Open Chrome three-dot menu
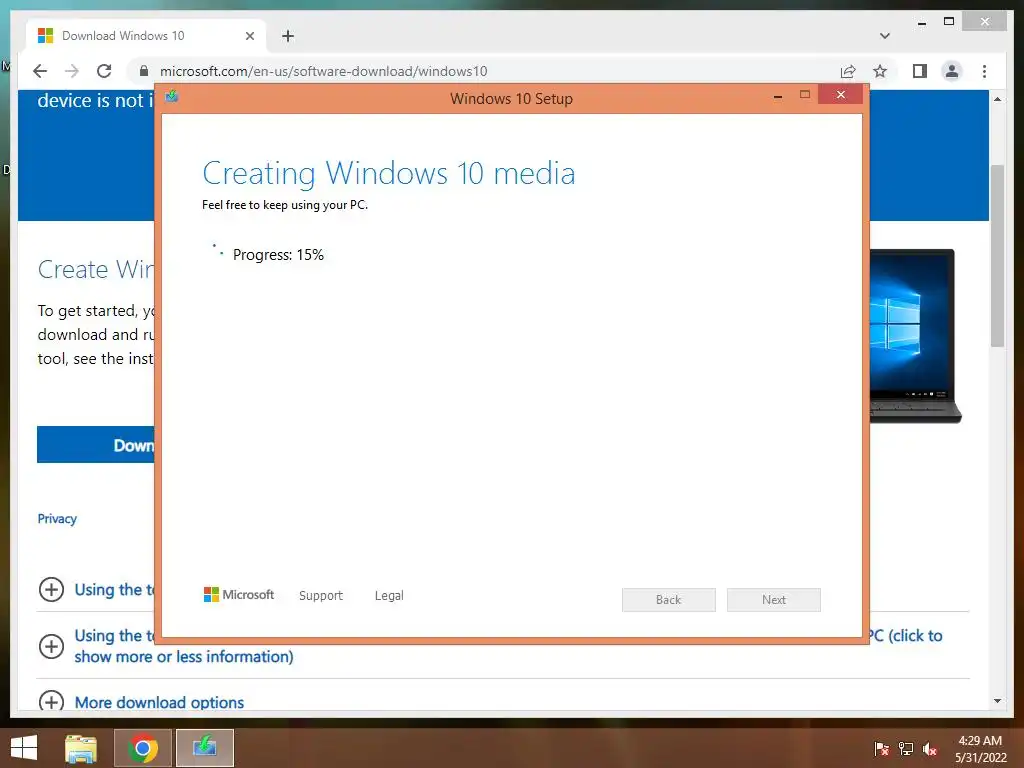The width and height of the screenshot is (1024, 768). tap(984, 71)
